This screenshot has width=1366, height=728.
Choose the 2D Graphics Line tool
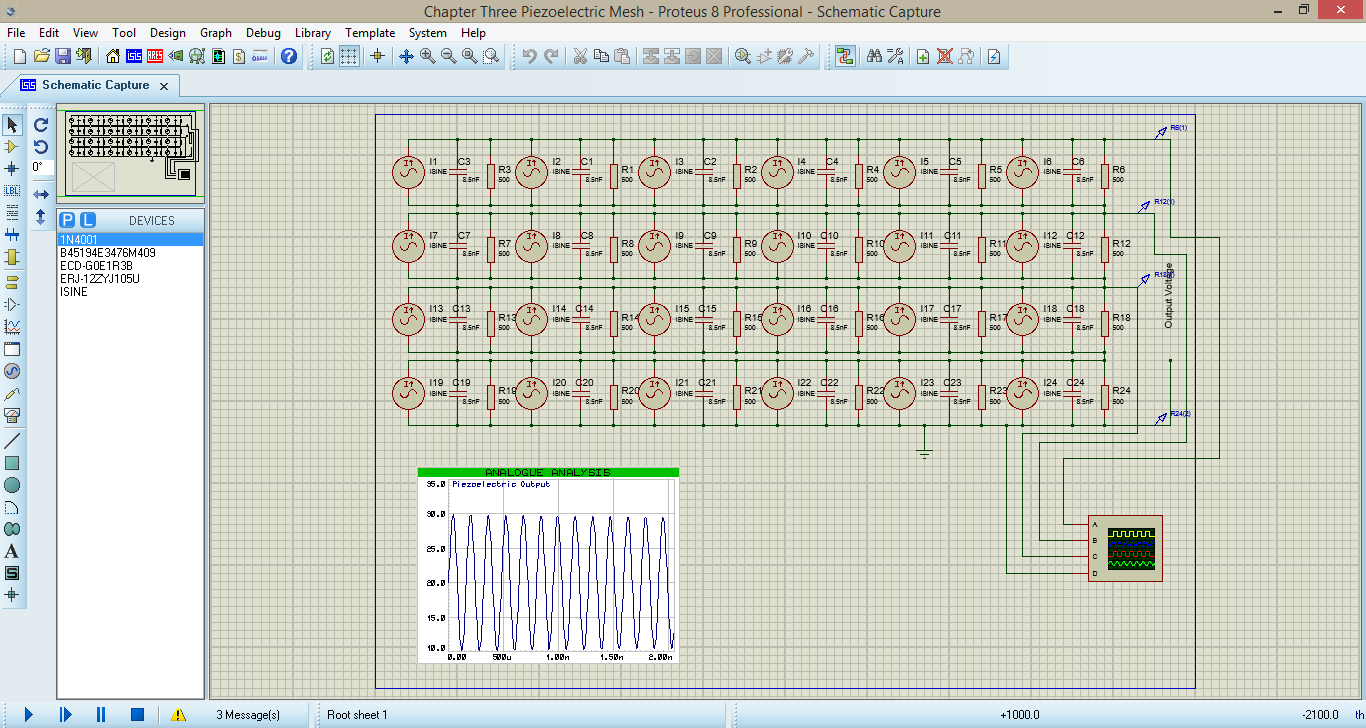[x=12, y=441]
